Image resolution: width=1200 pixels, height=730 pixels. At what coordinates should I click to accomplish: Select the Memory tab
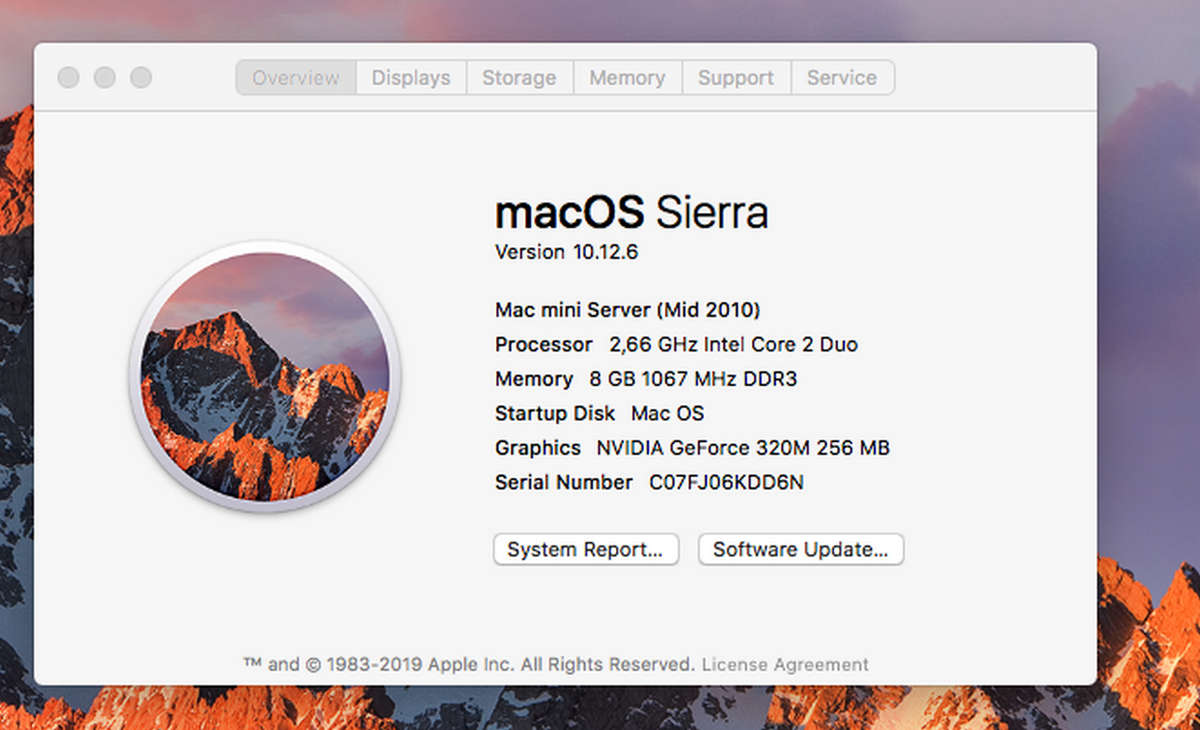[x=627, y=77]
